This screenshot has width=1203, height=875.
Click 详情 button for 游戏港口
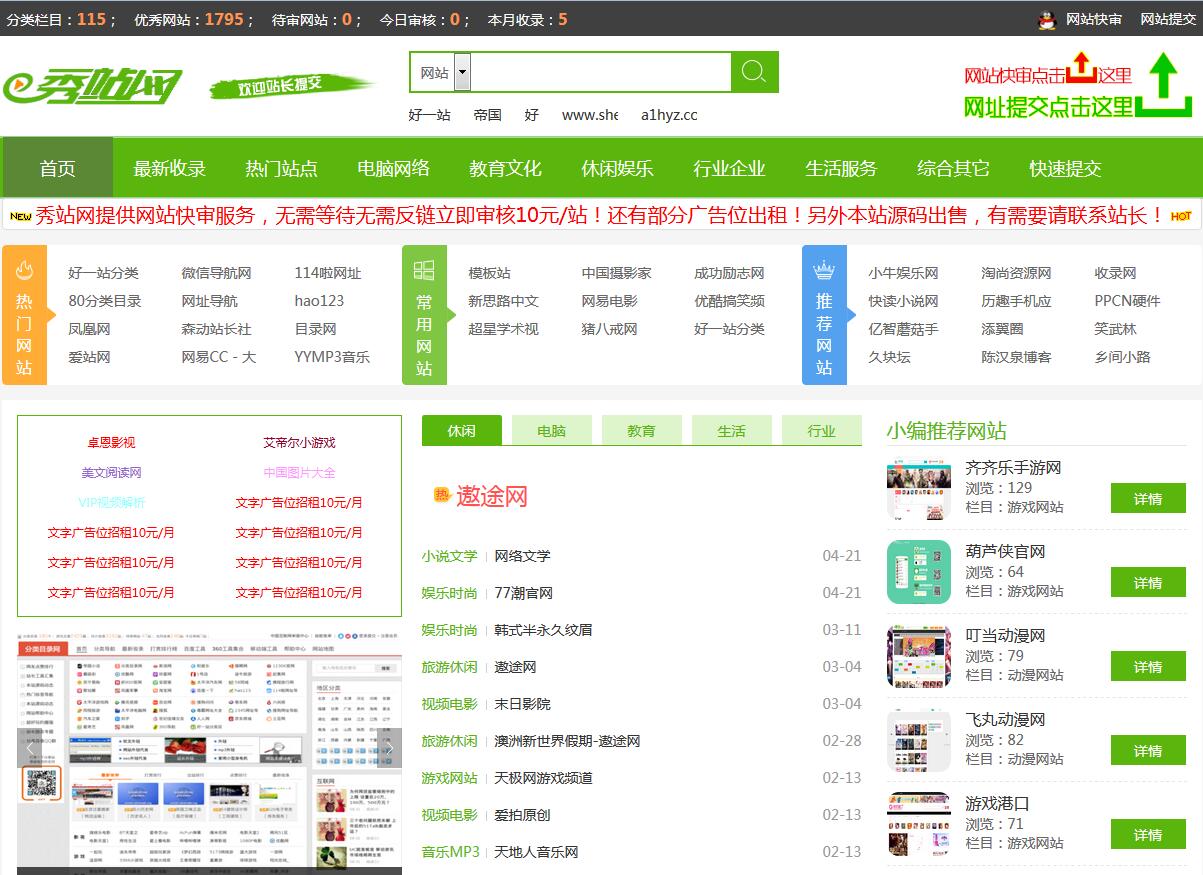point(1147,835)
